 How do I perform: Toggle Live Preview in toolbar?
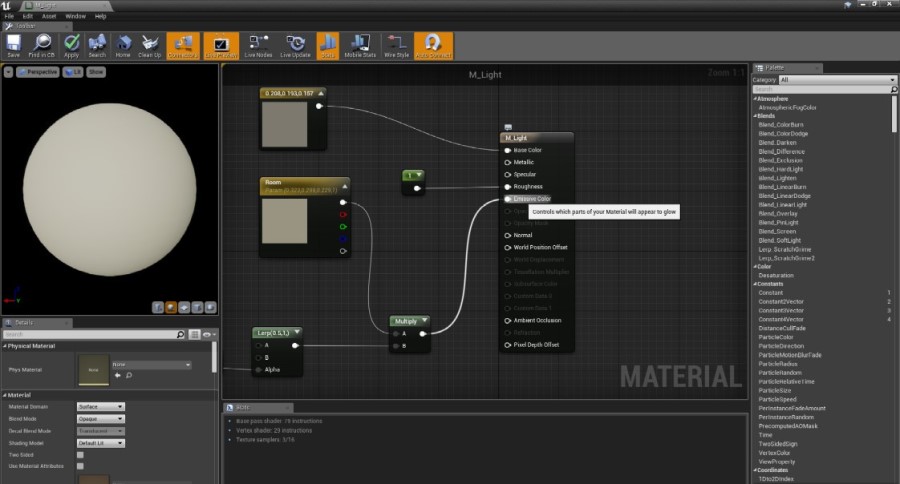click(221, 43)
